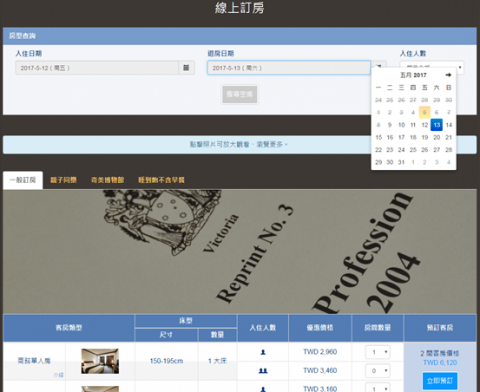Image resolution: width=480 pixels, height=392 pixels.
Task: Select highlighted day 13 in calendar
Action: pyautogui.click(x=437, y=125)
